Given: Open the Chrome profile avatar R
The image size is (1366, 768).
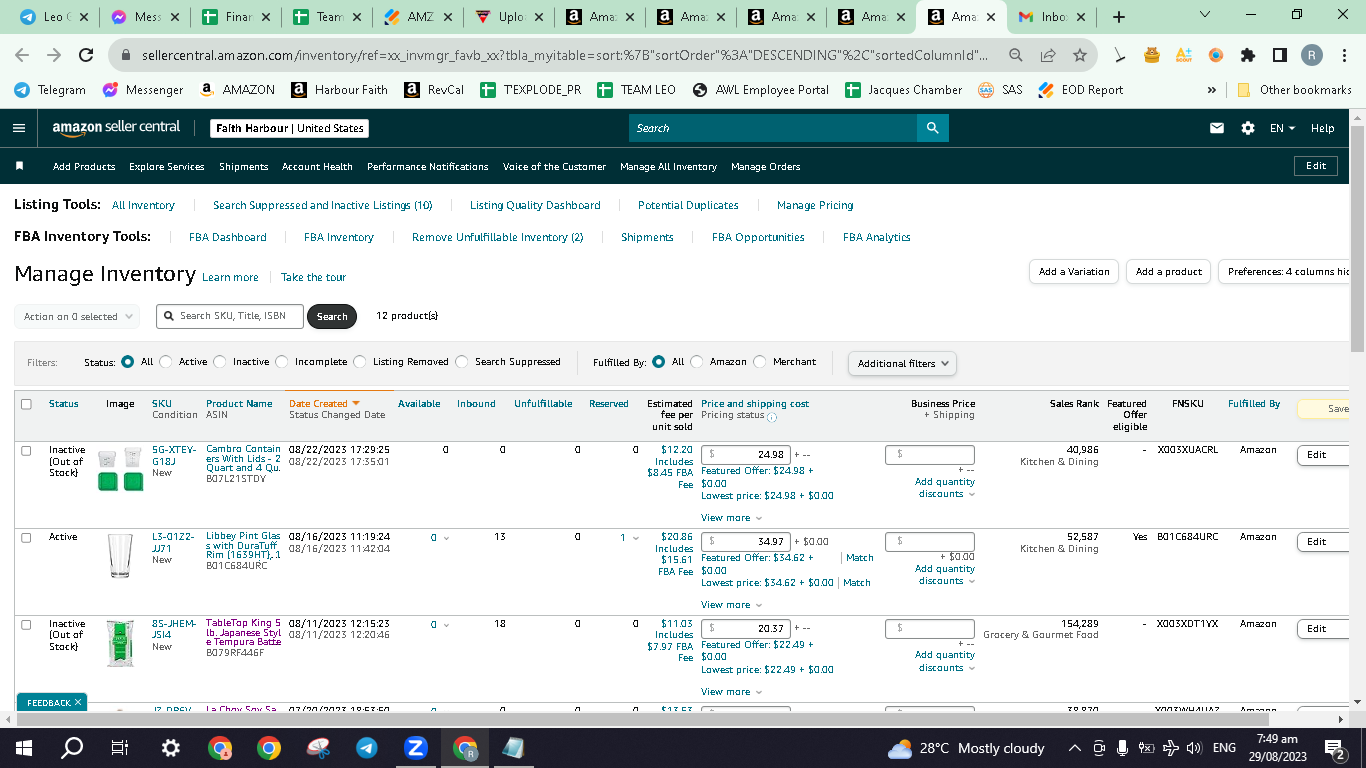Looking at the screenshot, I should coord(1312,56).
